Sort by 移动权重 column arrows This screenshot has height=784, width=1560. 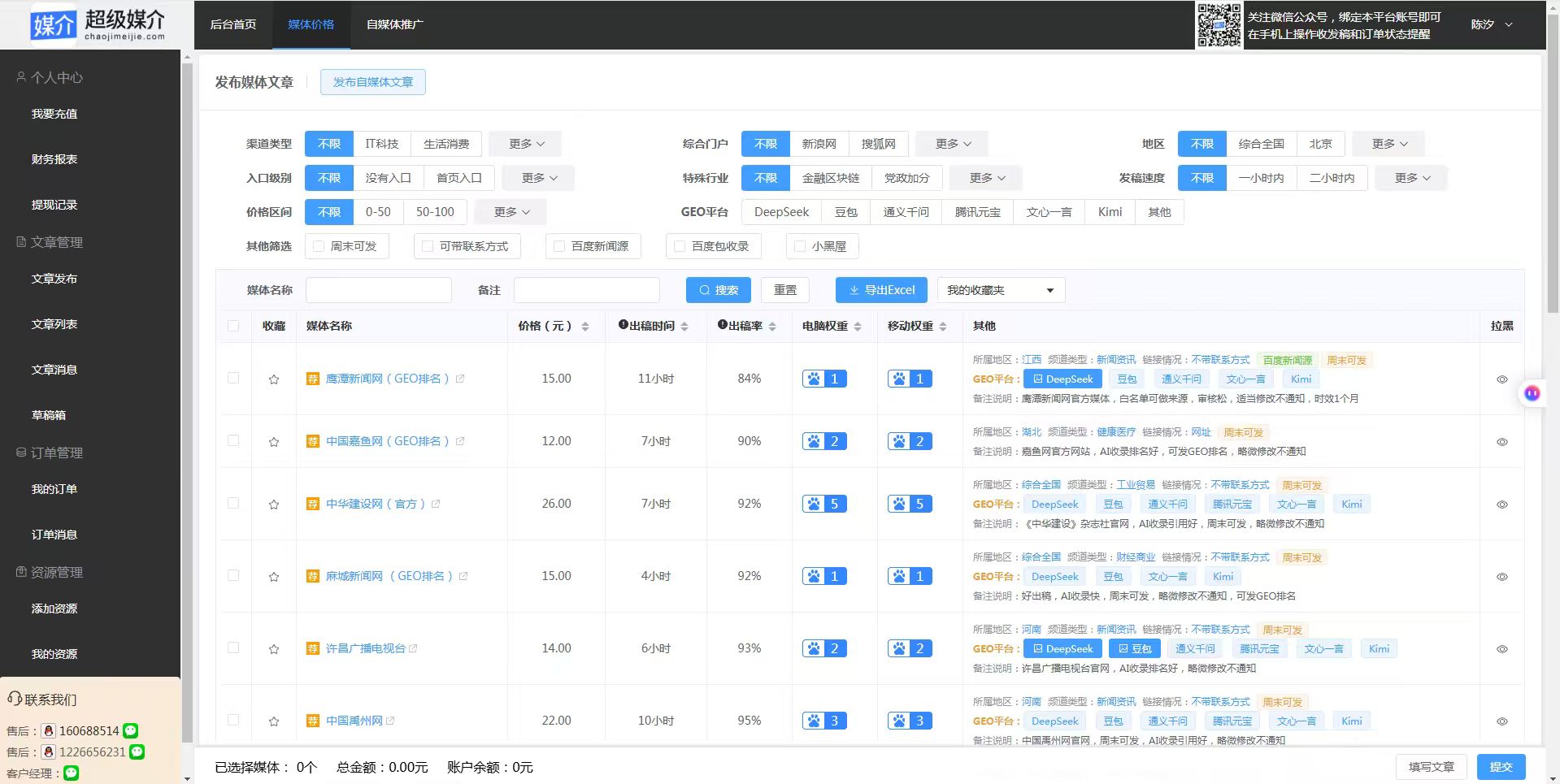pyautogui.click(x=943, y=327)
